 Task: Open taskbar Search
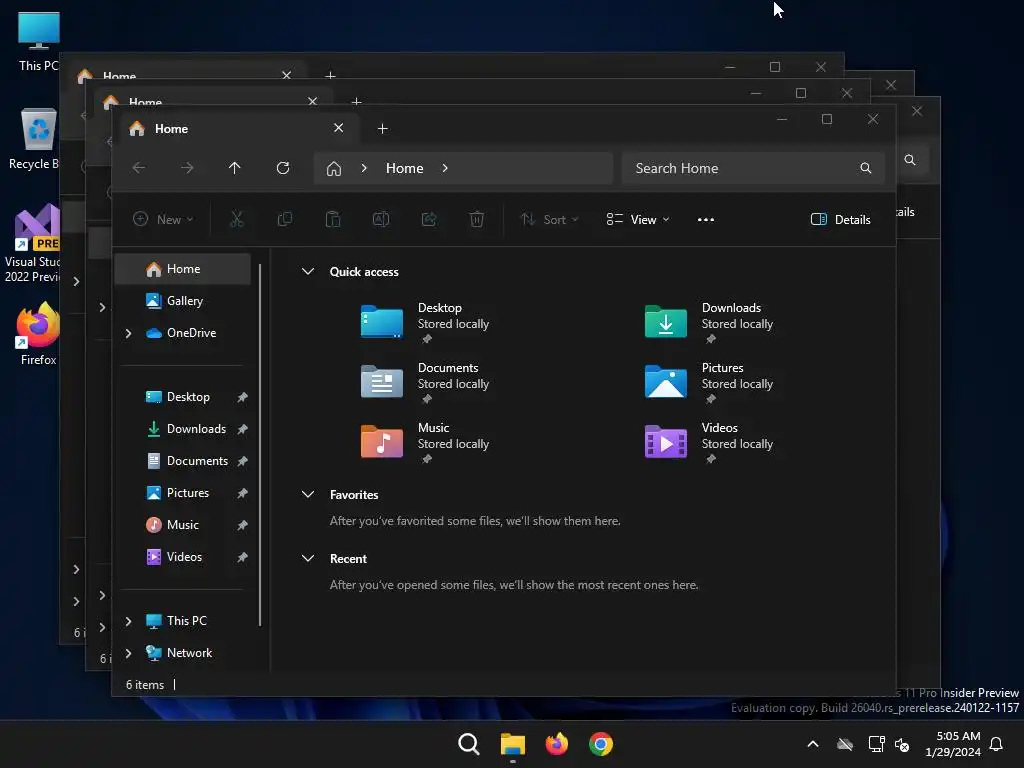pyautogui.click(x=468, y=744)
